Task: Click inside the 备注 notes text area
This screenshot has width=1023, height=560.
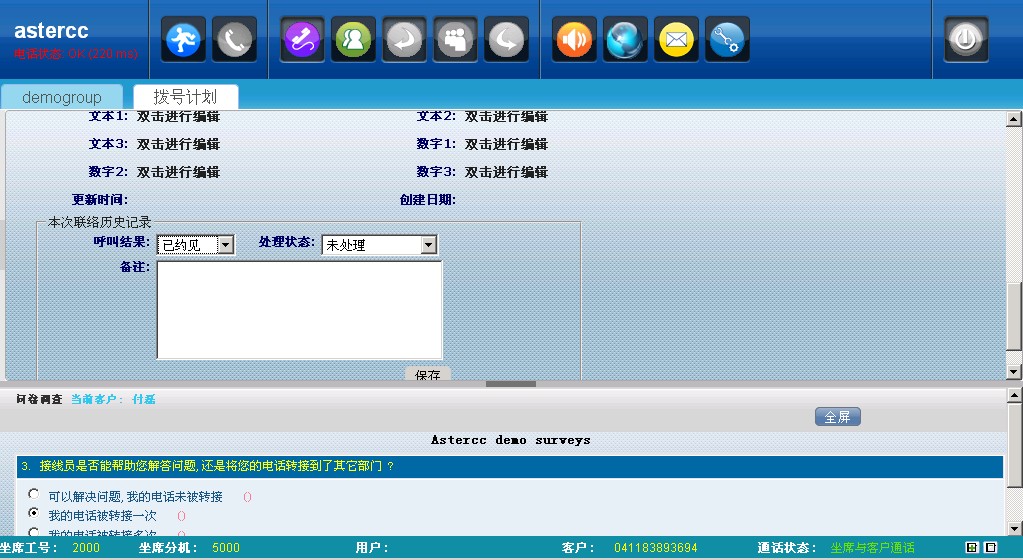Action: pyautogui.click(x=299, y=309)
